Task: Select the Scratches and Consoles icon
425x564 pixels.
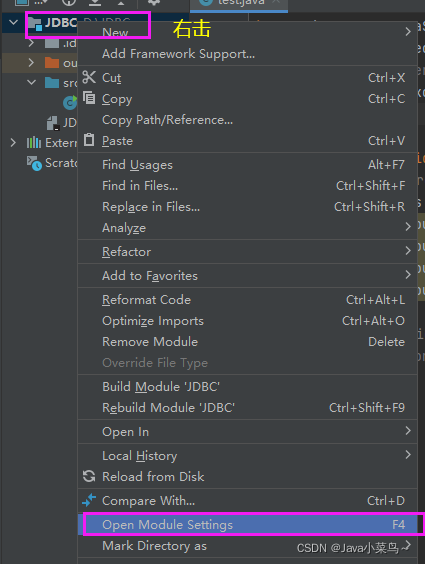Action: tap(34, 163)
